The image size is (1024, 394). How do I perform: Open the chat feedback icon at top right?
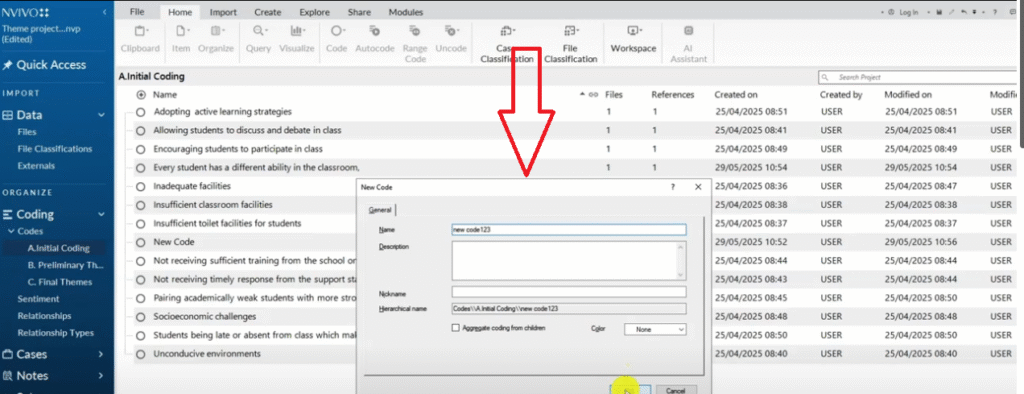pos(1012,12)
